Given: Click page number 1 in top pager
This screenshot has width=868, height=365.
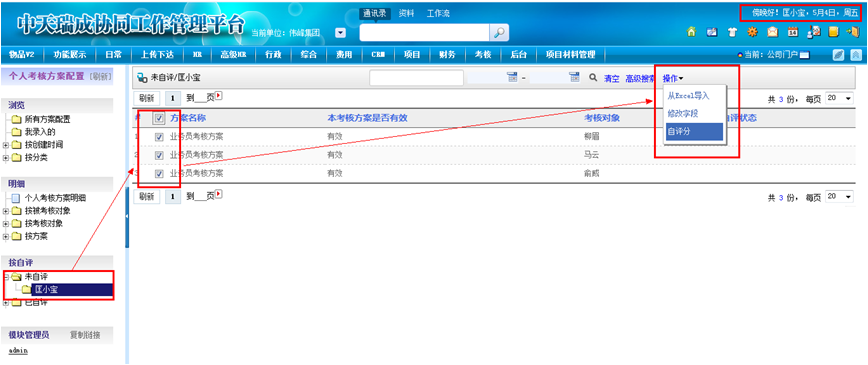Looking at the screenshot, I should point(173,98).
